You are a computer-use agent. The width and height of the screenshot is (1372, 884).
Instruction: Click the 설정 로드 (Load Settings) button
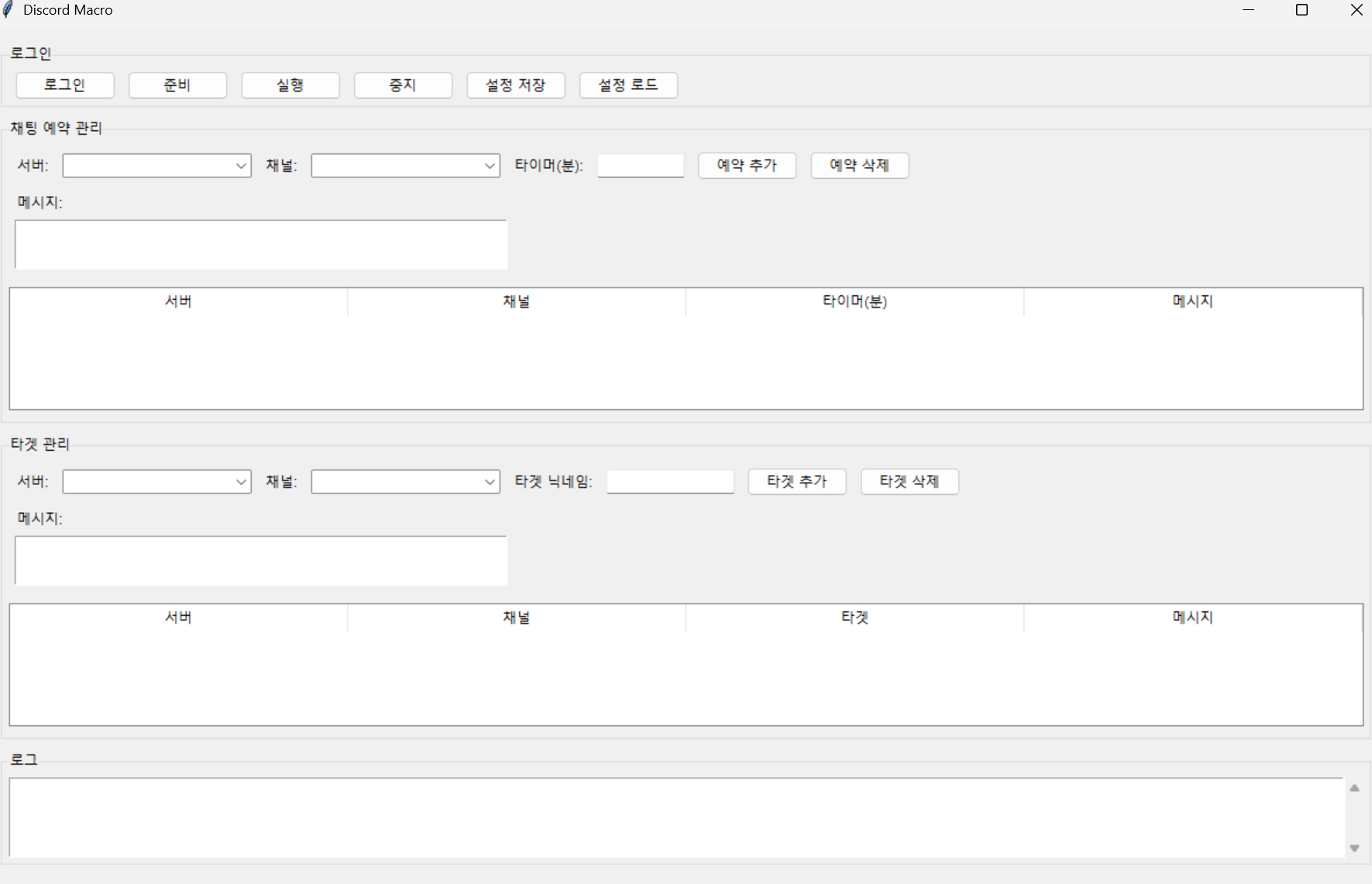(x=629, y=85)
